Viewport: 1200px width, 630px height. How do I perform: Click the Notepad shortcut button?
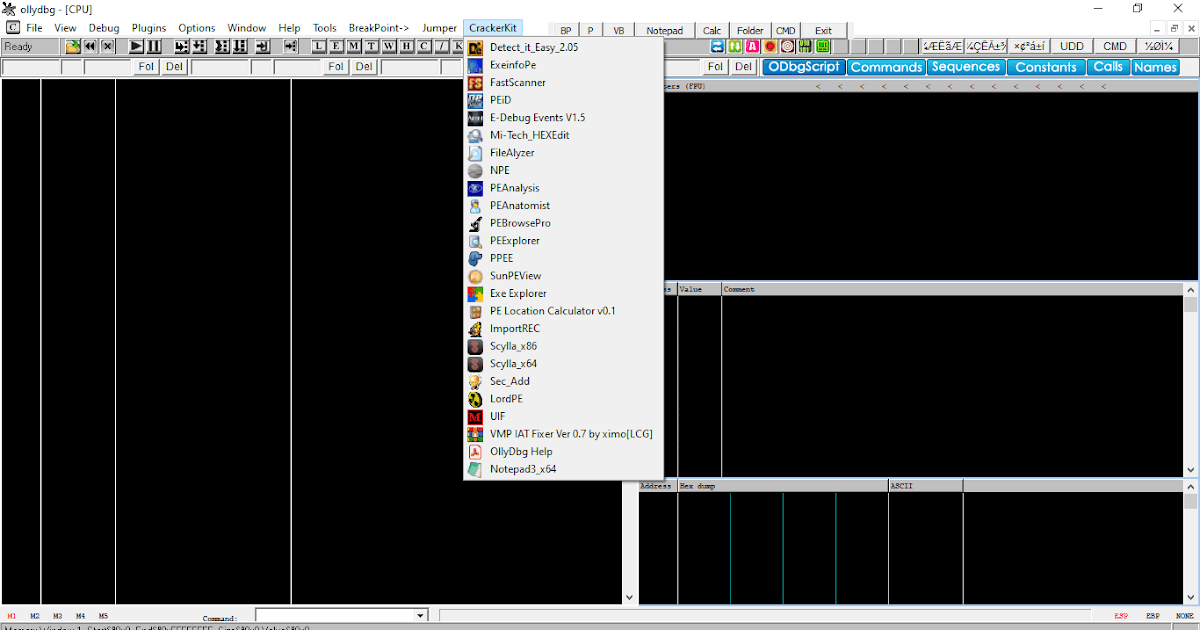663,30
